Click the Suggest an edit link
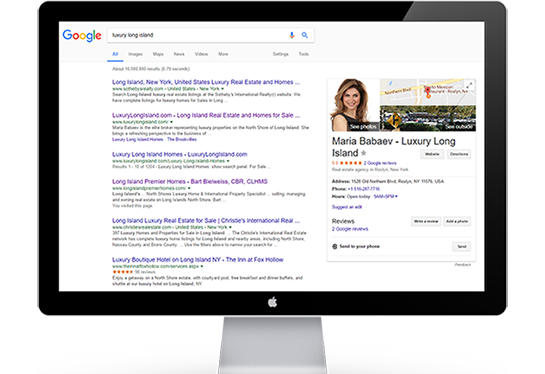545x374 pixels. point(347,207)
